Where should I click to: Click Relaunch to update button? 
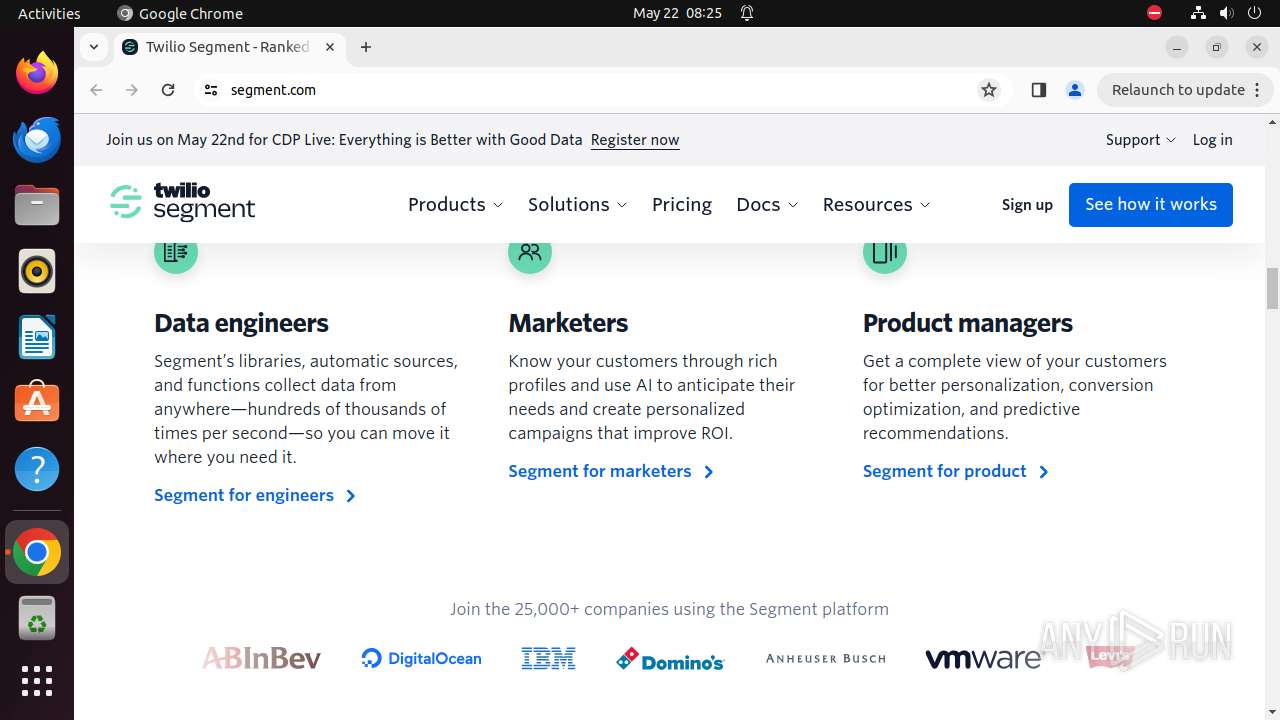pos(1185,90)
